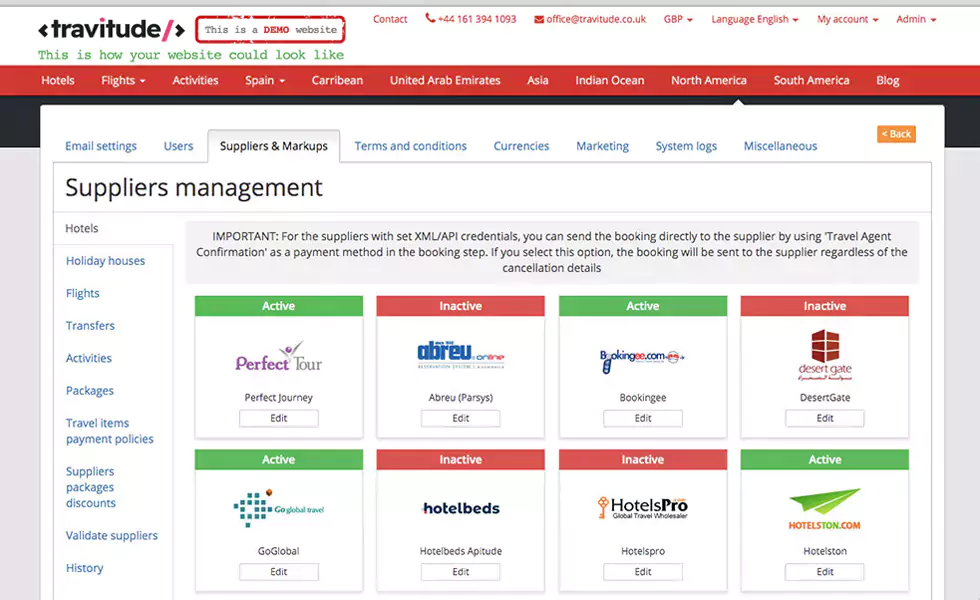Expand the Flights menu in navigation bar

click(123, 80)
